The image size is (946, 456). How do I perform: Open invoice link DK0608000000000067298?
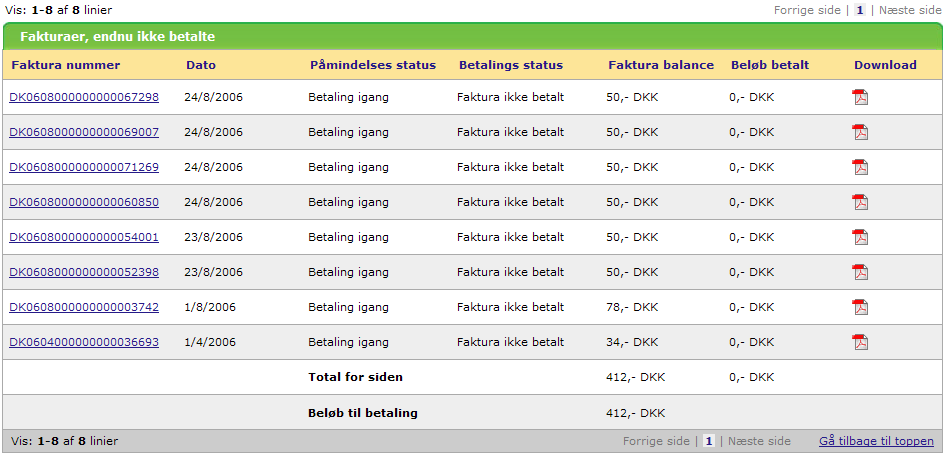[x=84, y=97]
